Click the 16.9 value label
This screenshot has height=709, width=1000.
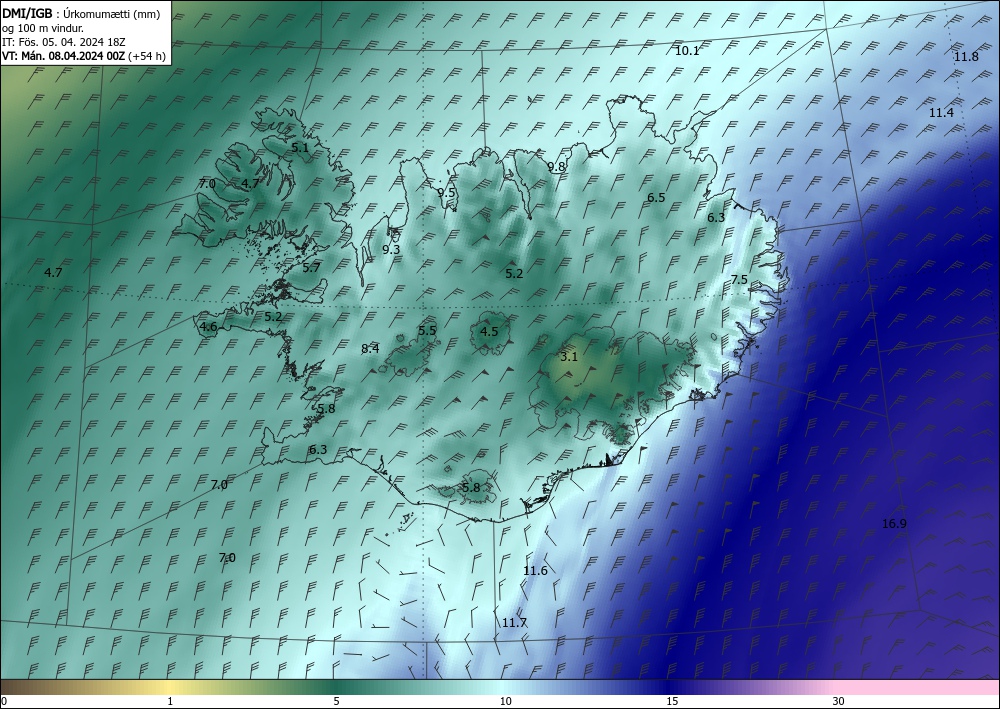[x=894, y=524]
